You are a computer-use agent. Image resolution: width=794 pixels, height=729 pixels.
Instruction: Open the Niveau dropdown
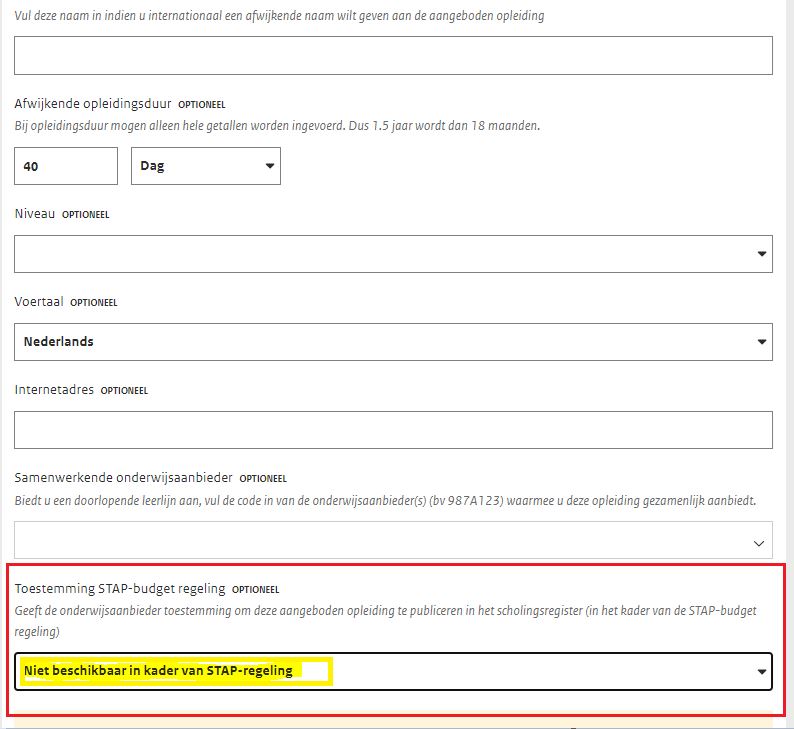tap(393, 254)
